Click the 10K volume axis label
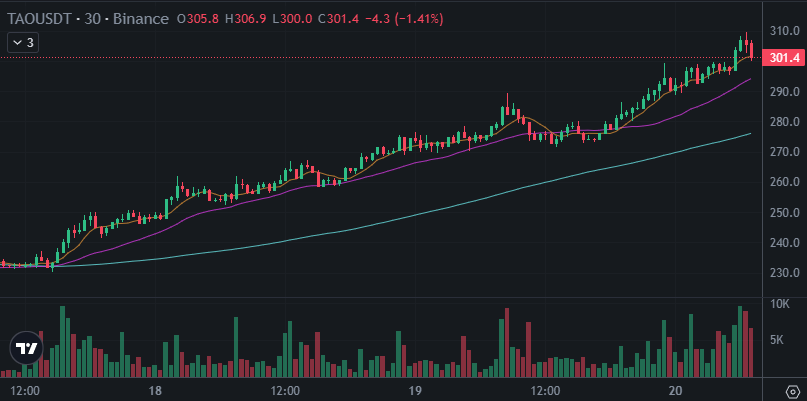Image resolution: width=807 pixels, height=401 pixels. pyautogui.click(x=780, y=305)
